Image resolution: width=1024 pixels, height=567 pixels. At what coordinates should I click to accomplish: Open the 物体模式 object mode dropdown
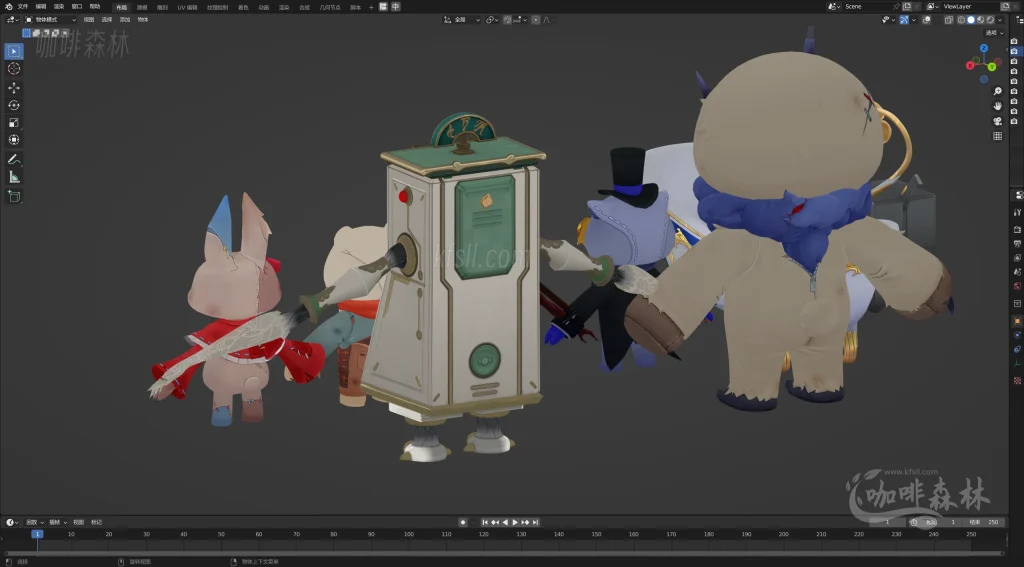50,19
